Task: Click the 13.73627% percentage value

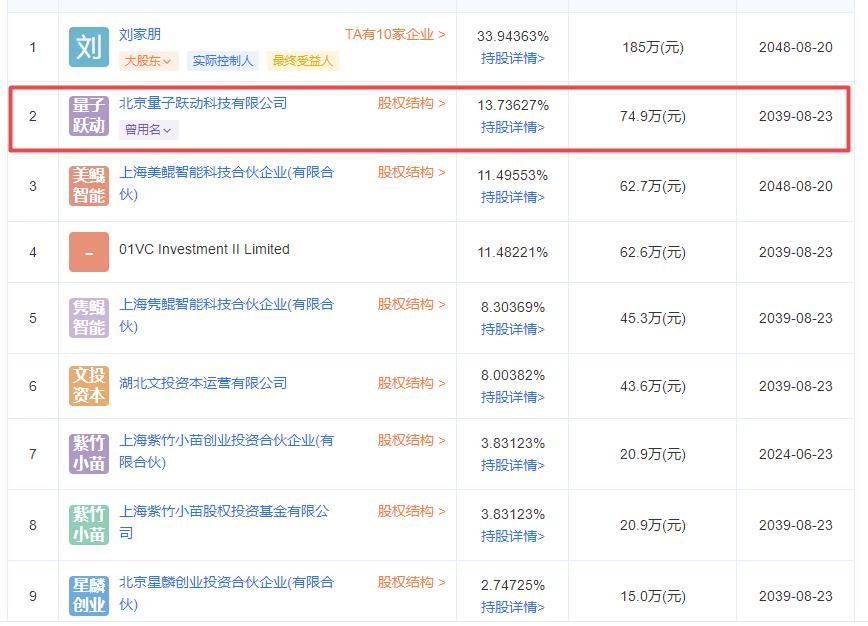Action: click(x=513, y=106)
